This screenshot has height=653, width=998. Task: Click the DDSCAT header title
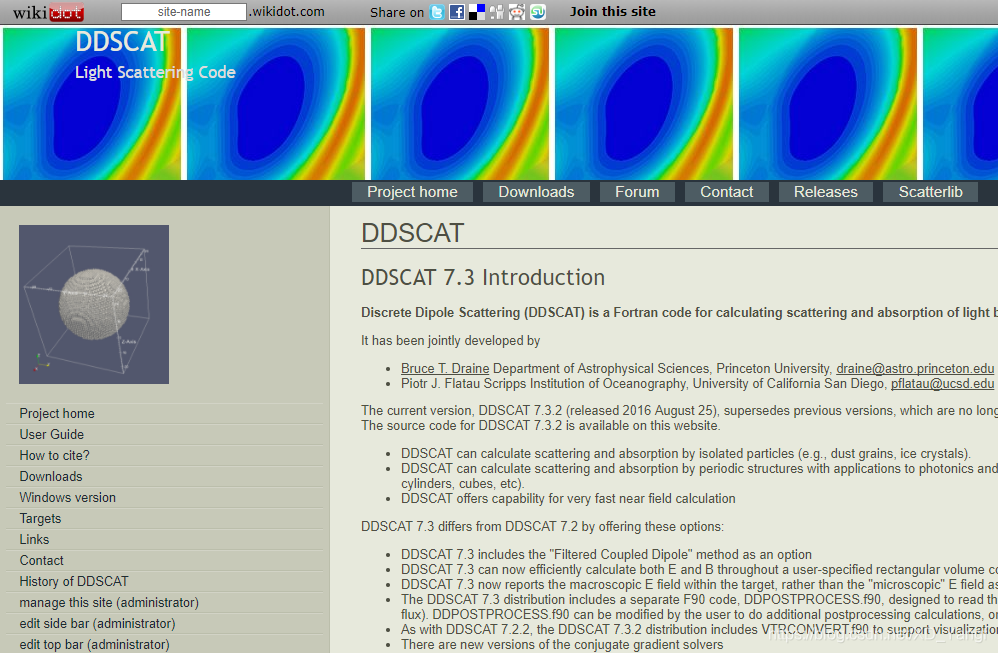(122, 42)
